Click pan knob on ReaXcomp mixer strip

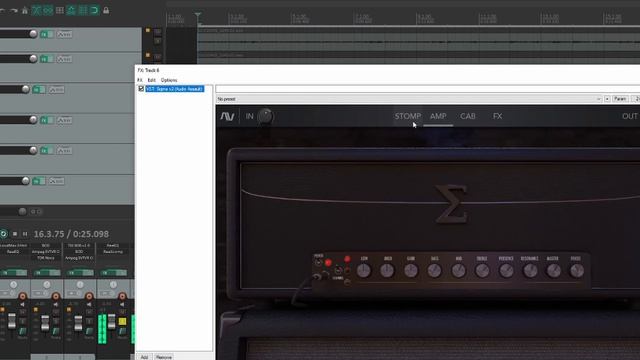113,285
